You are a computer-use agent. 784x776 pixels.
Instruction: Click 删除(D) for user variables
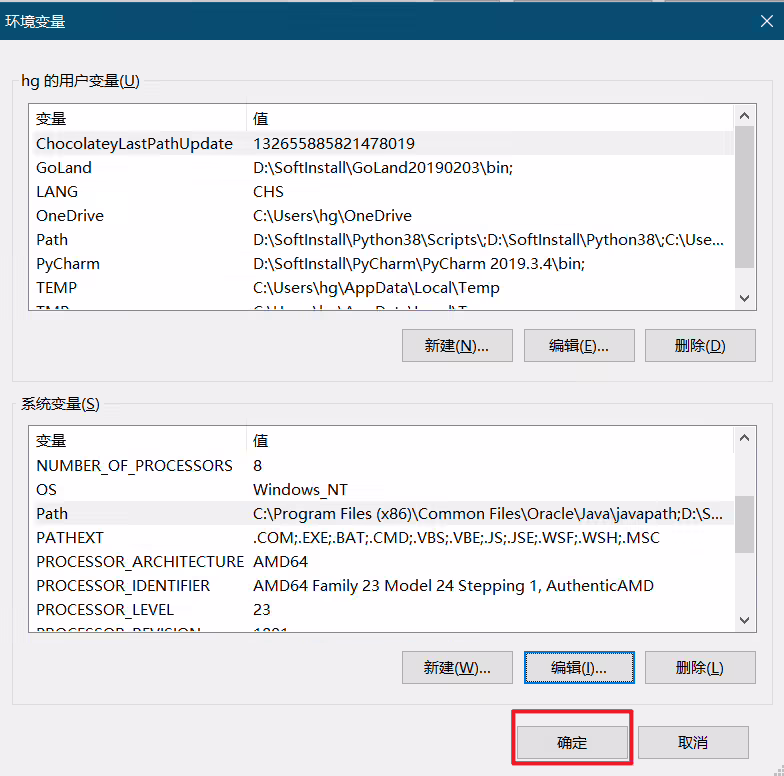(x=700, y=346)
